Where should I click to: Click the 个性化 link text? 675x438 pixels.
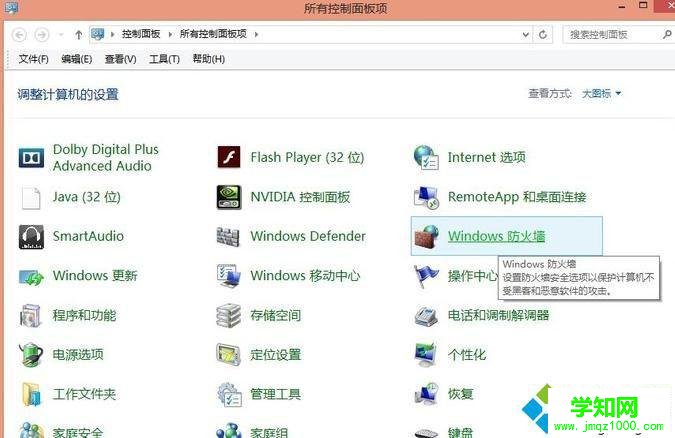pyautogui.click(x=467, y=354)
